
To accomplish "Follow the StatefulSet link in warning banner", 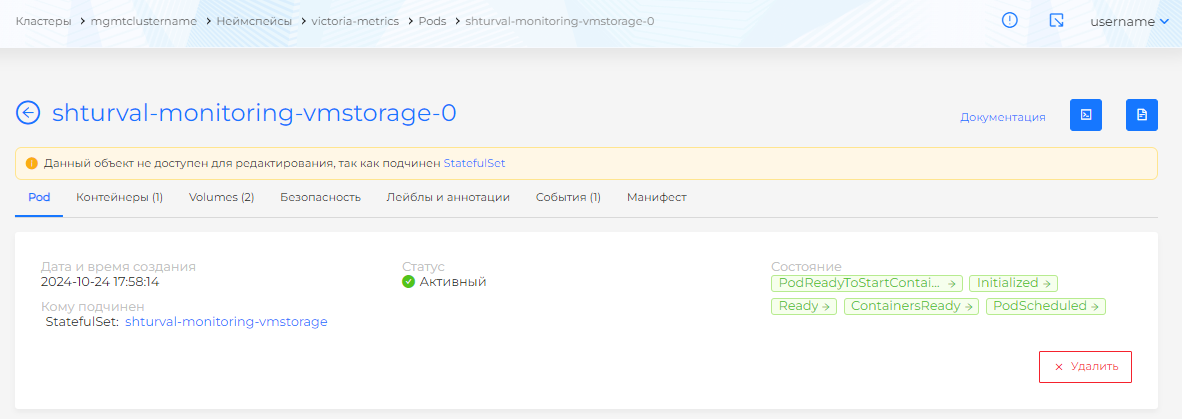I will (x=474, y=163).
